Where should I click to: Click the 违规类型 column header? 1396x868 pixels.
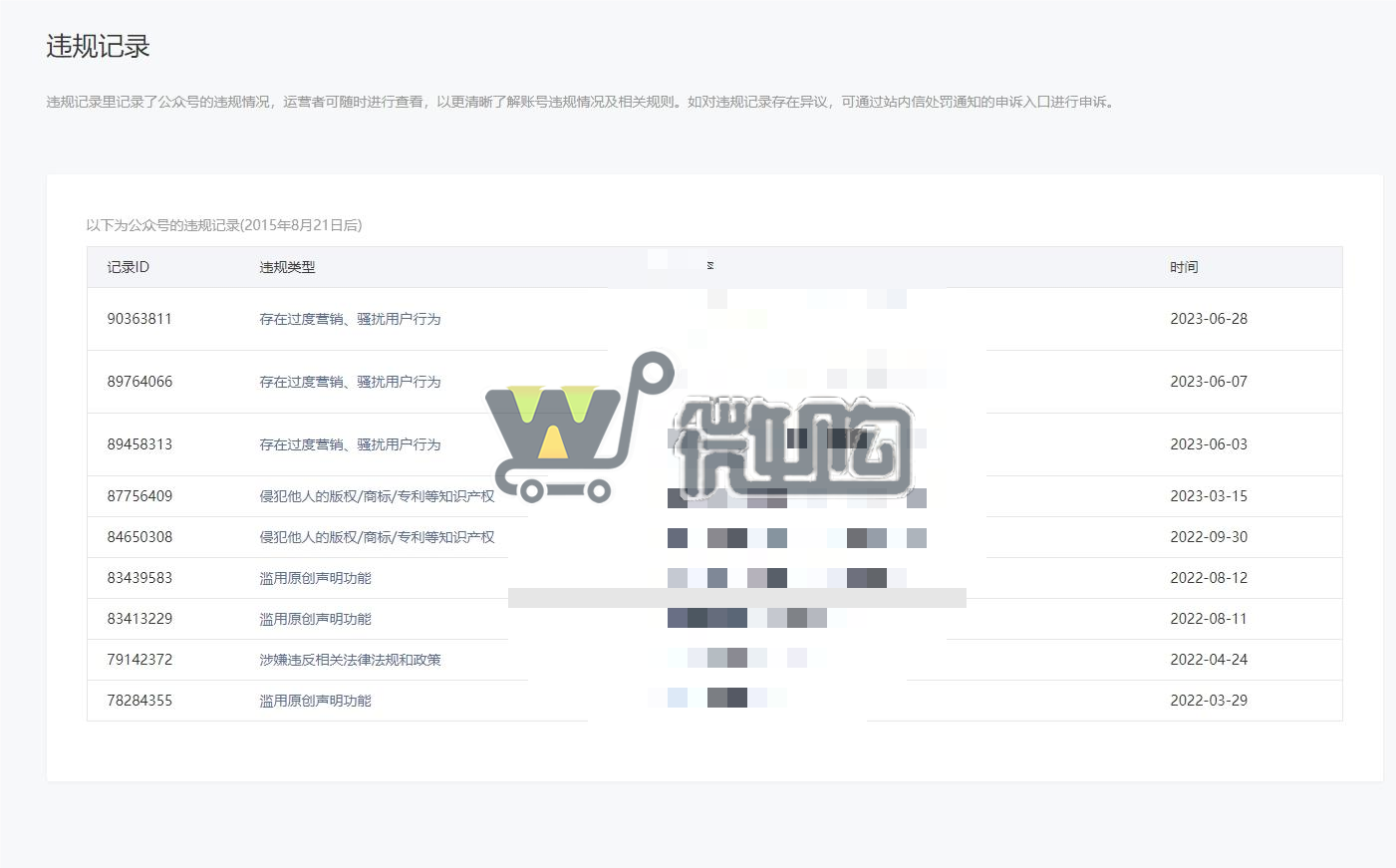point(286,267)
